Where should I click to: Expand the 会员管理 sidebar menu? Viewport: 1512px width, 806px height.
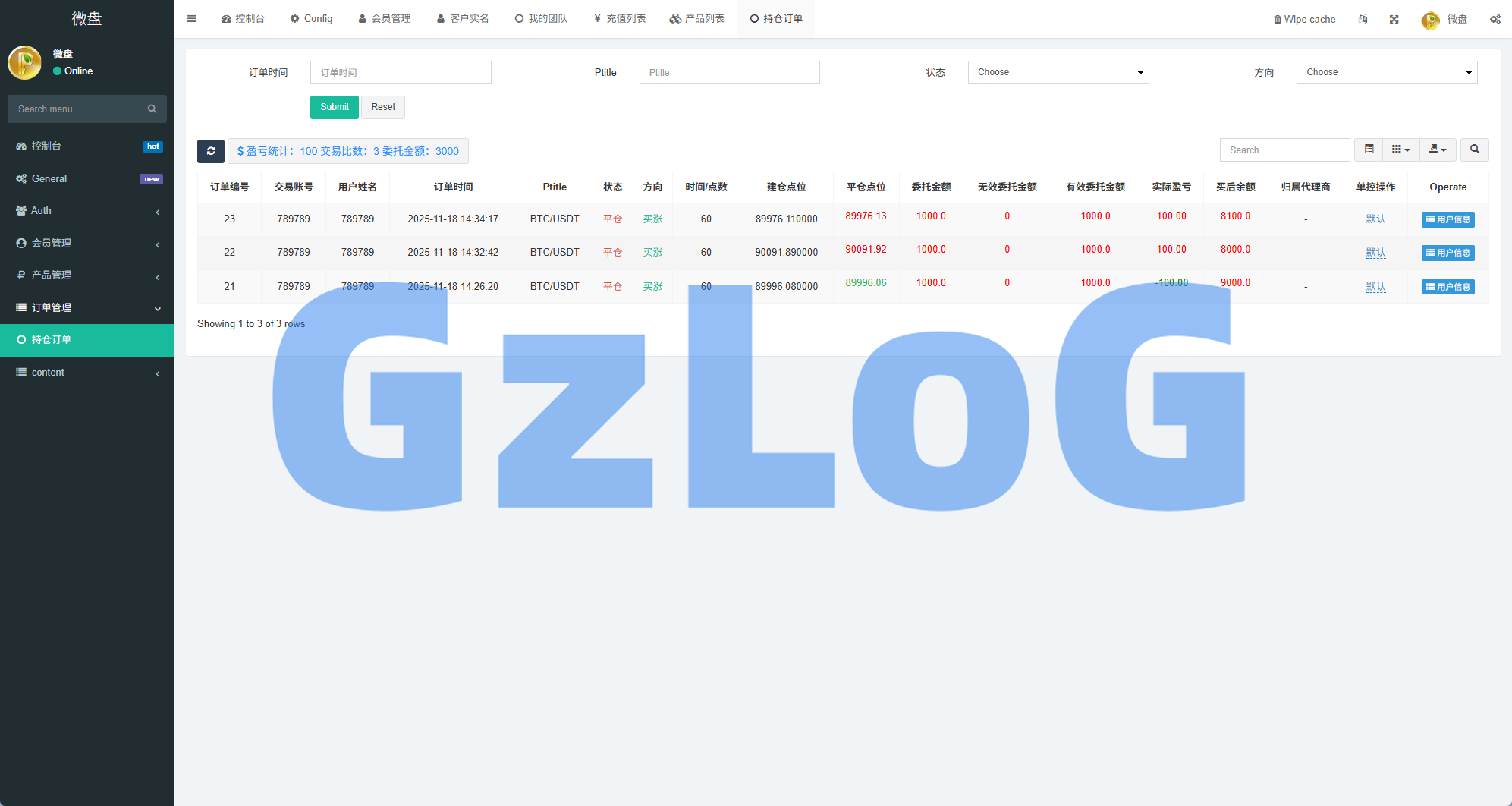[x=87, y=243]
